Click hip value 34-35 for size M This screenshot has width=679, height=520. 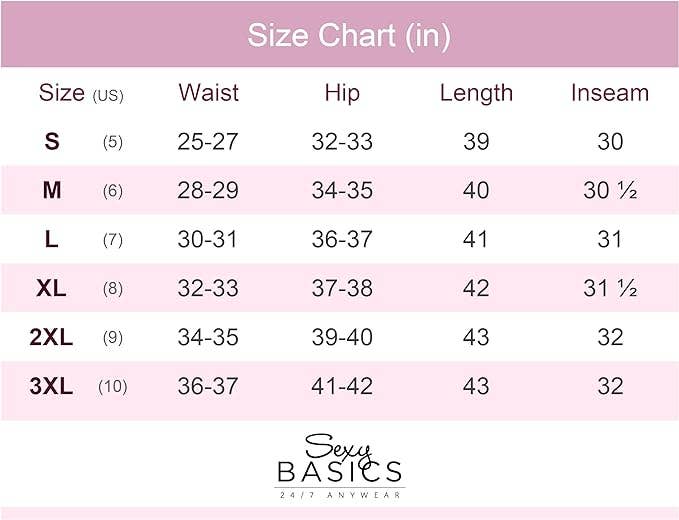coord(342,190)
